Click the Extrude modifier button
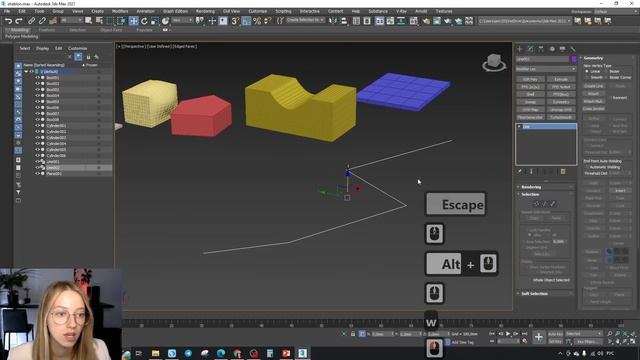Image resolution: width=640 pixels, height=360 pixels. [x=561, y=79]
